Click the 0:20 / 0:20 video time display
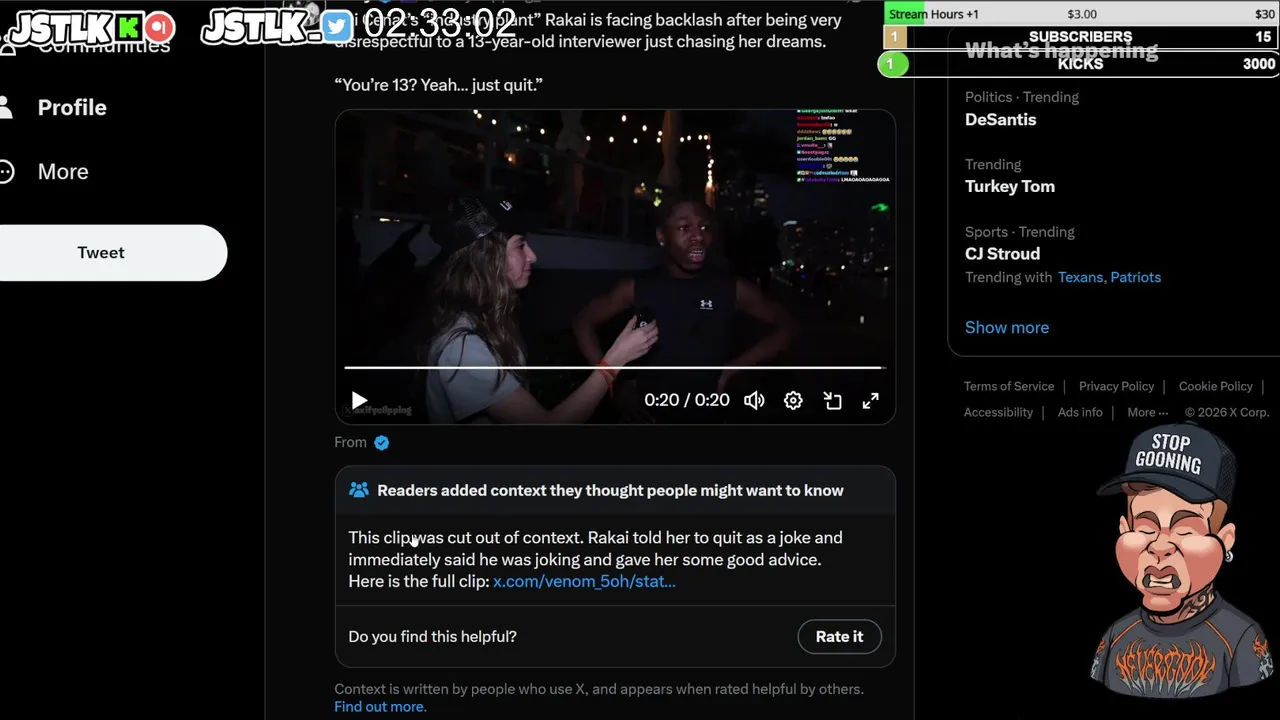 (x=687, y=400)
